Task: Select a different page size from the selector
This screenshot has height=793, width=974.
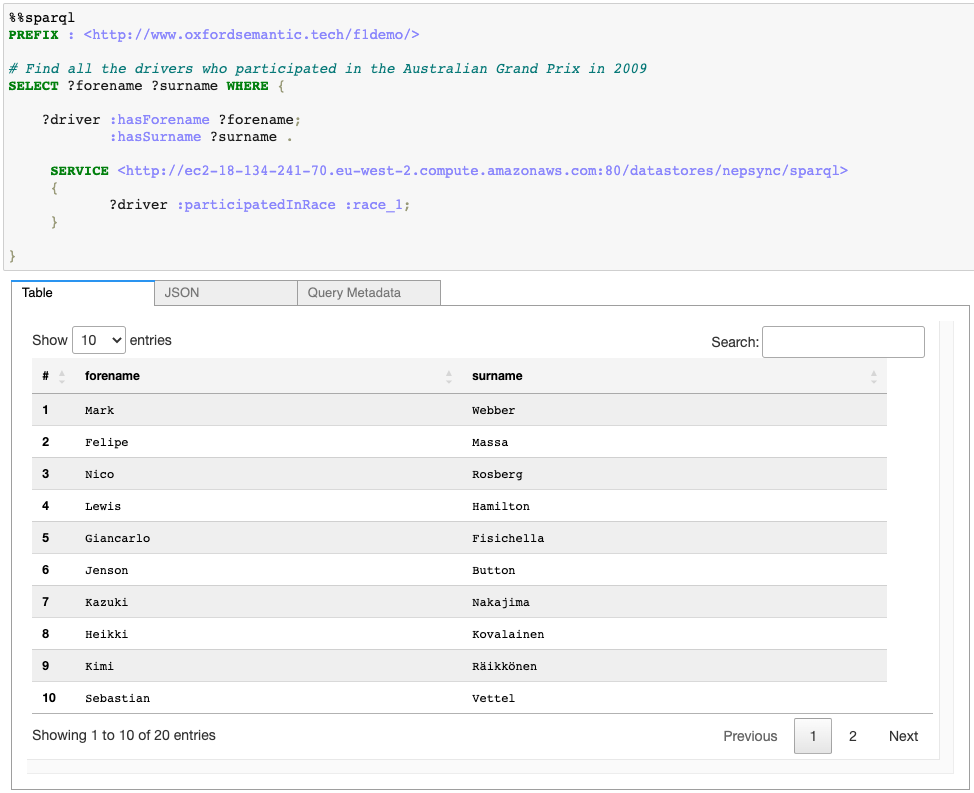Action: (x=98, y=340)
